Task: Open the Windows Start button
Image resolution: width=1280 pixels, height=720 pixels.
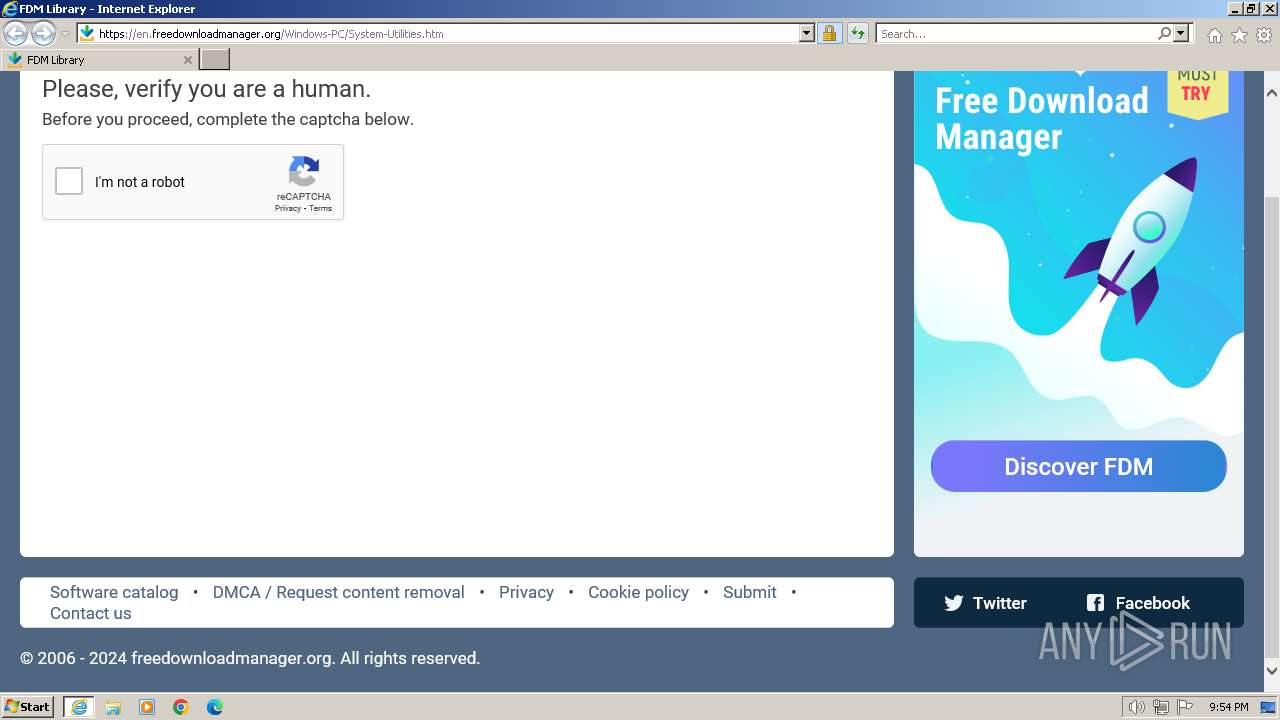Action: pos(28,706)
